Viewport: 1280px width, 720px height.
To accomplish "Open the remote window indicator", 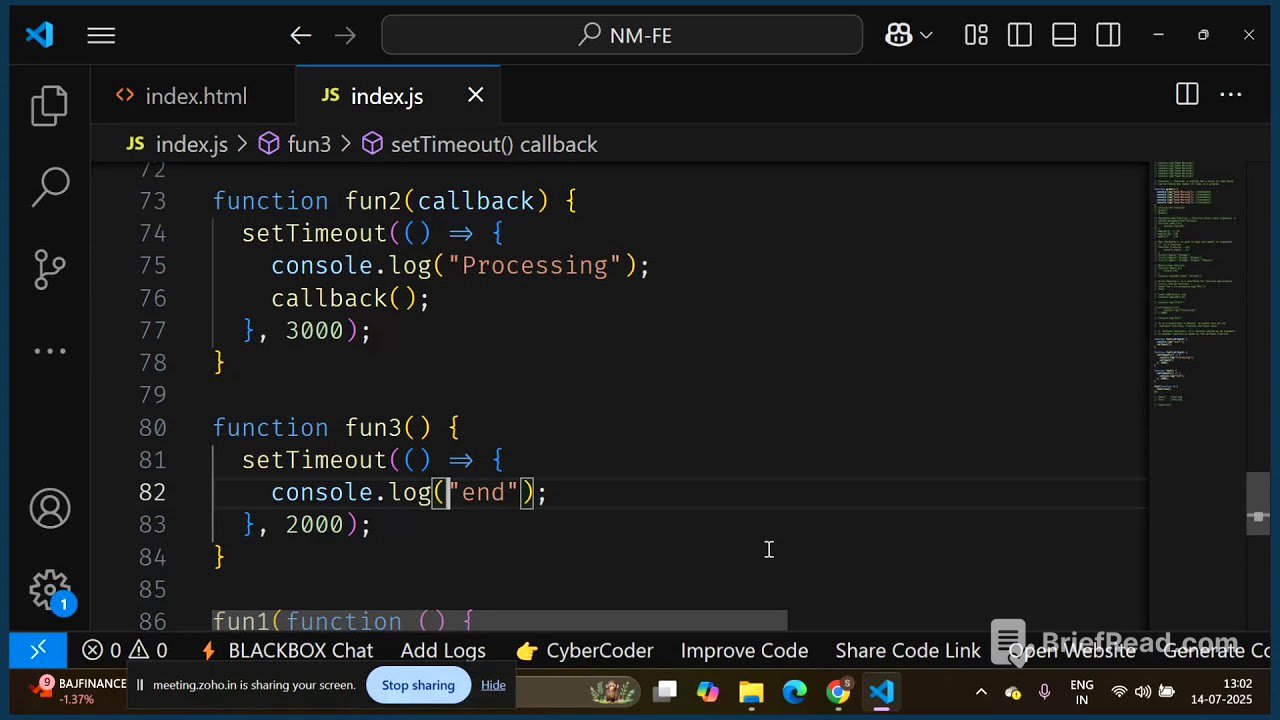I will tap(38, 650).
